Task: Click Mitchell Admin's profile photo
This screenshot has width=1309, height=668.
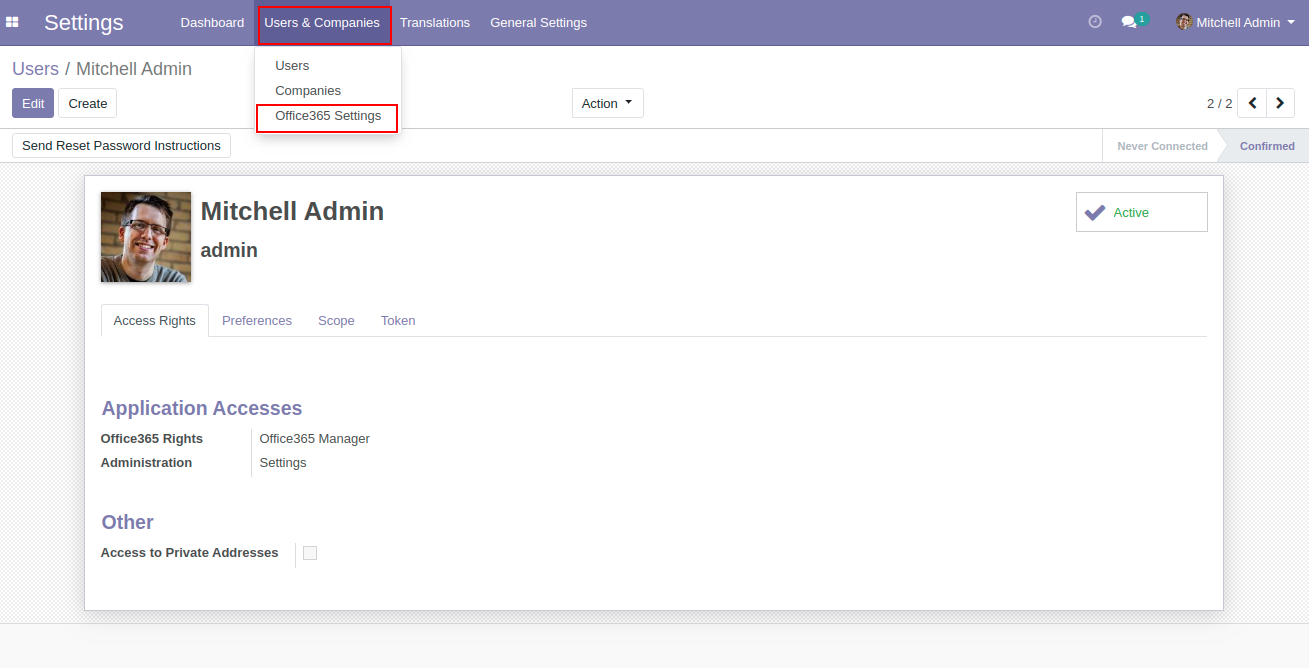Action: pyautogui.click(x=146, y=237)
